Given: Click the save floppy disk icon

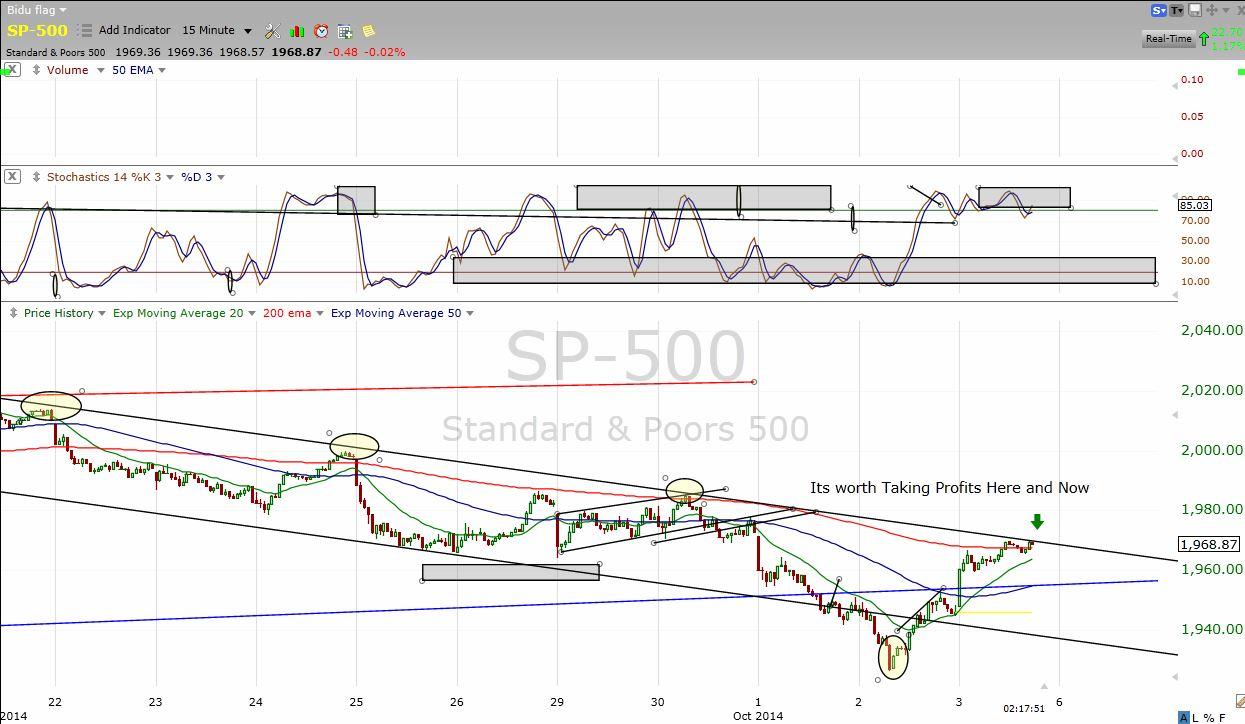Looking at the screenshot, I should [1195, 10].
